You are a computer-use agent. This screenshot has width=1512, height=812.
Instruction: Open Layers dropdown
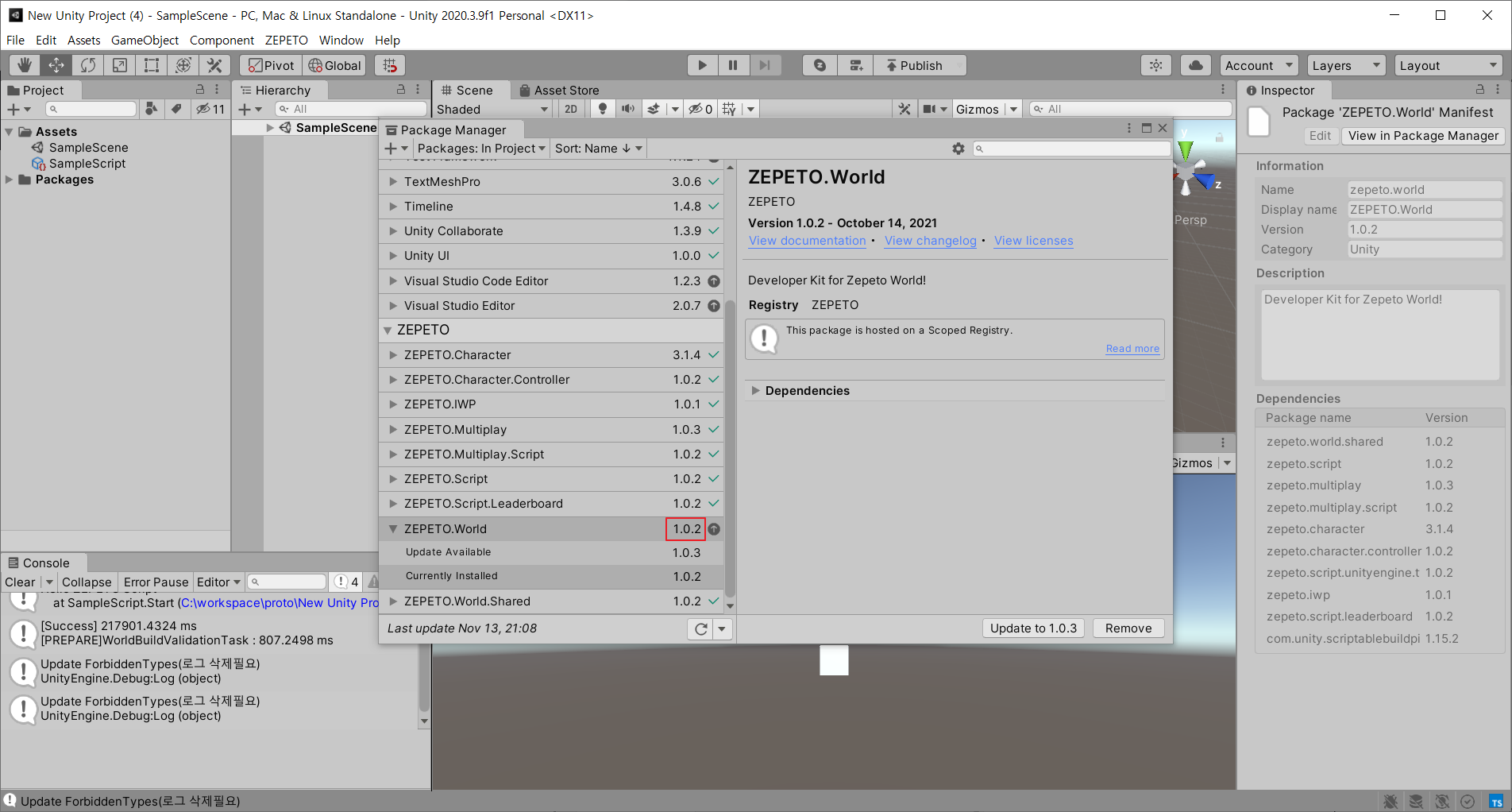pyautogui.click(x=1346, y=65)
